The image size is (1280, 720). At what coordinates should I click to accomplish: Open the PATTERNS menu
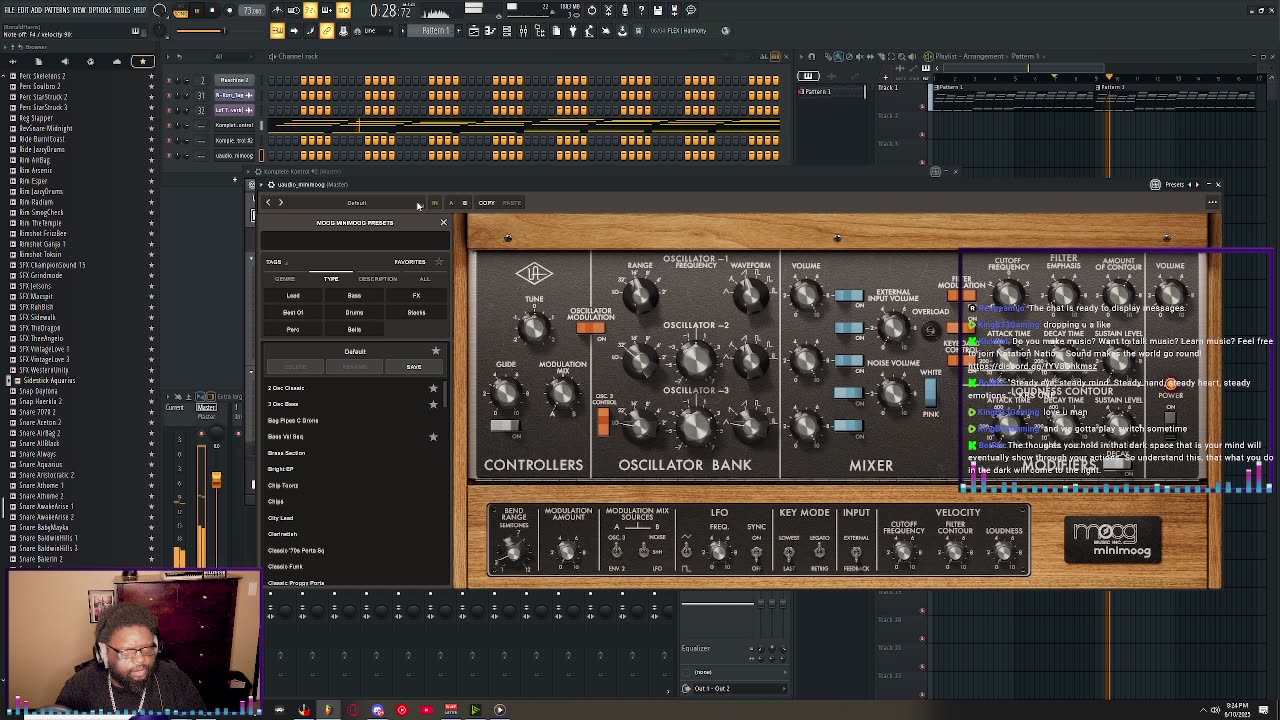tap(58, 10)
